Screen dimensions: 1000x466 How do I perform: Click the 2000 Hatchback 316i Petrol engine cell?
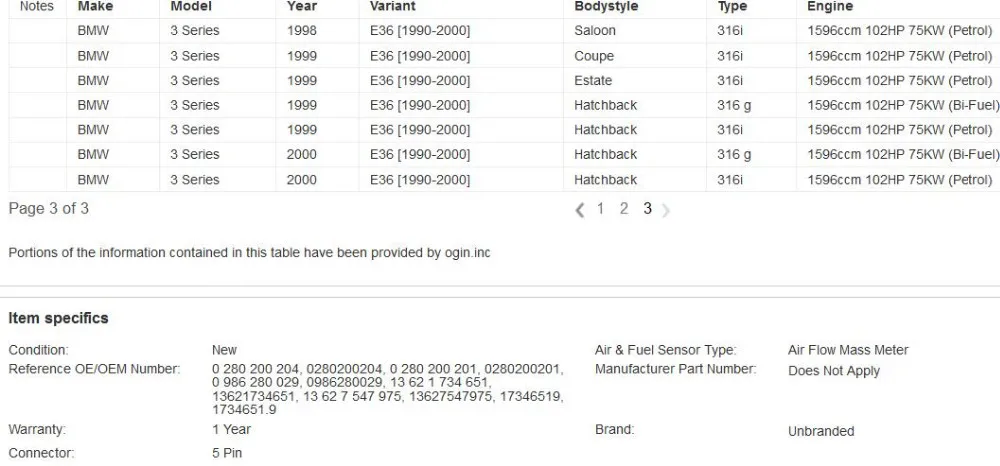899,180
